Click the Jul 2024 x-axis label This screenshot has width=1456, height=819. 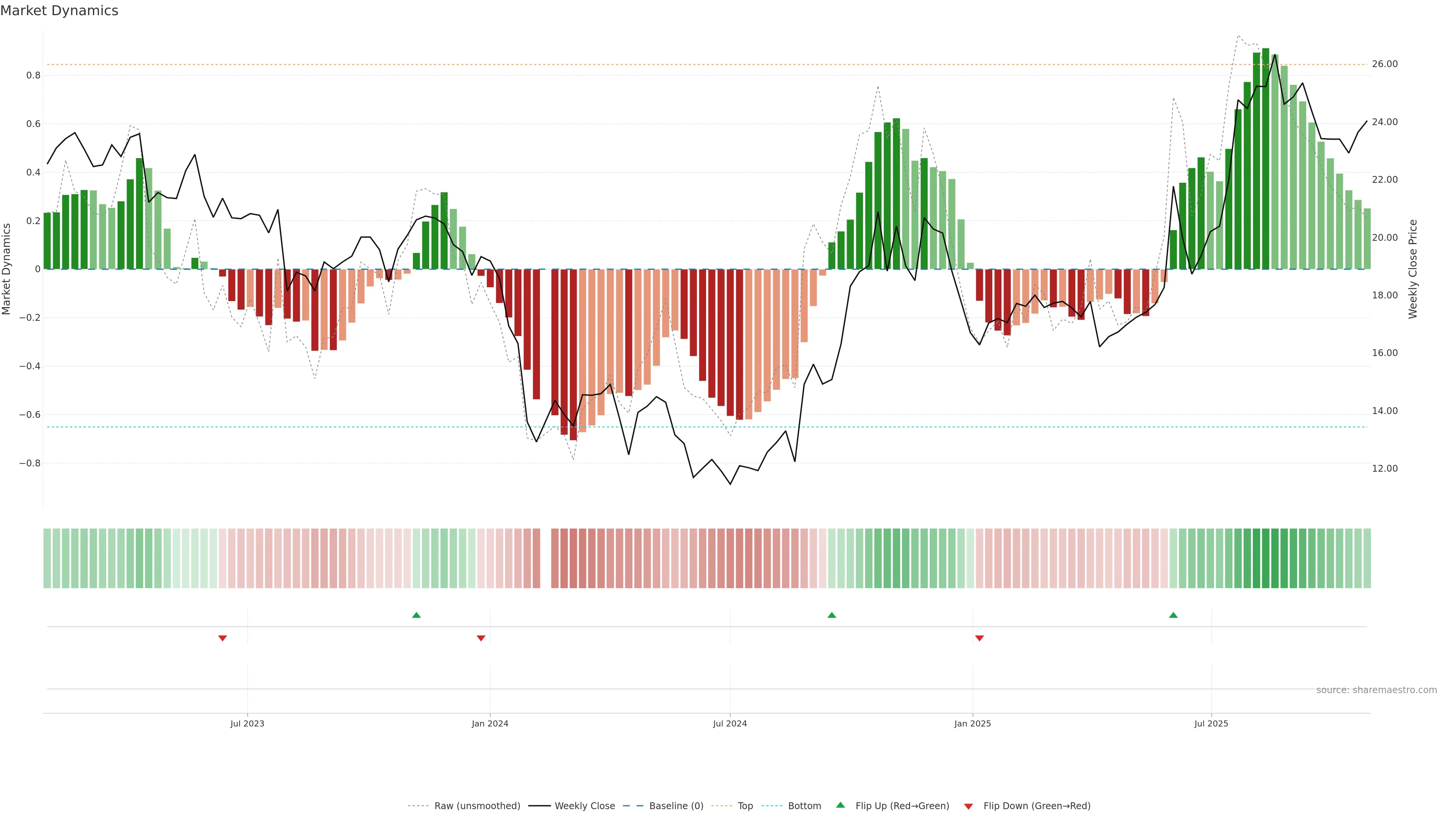click(x=730, y=723)
